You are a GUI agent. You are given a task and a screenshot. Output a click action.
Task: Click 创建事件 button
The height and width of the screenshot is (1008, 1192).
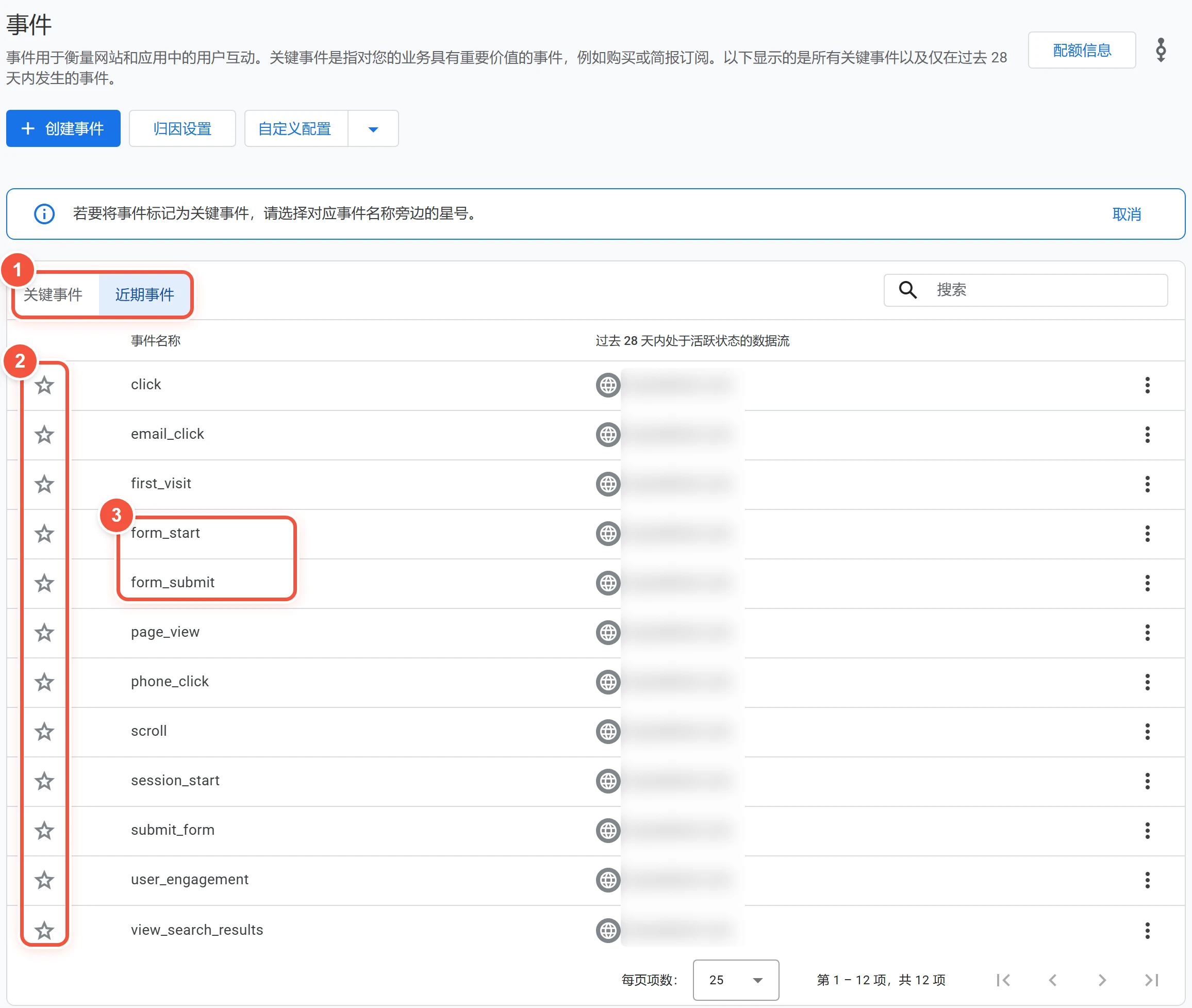click(x=63, y=128)
